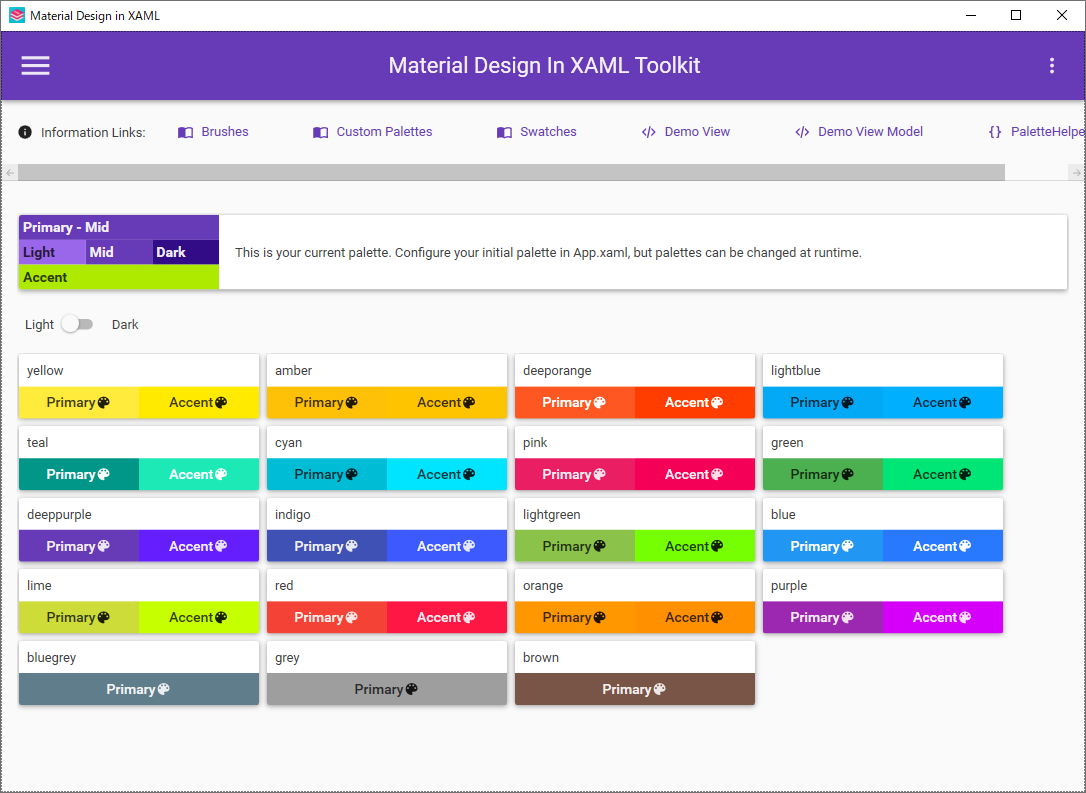The height and width of the screenshot is (793, 1086).
Task: Set red as Accent color
Action: click(x=447, y=617)
